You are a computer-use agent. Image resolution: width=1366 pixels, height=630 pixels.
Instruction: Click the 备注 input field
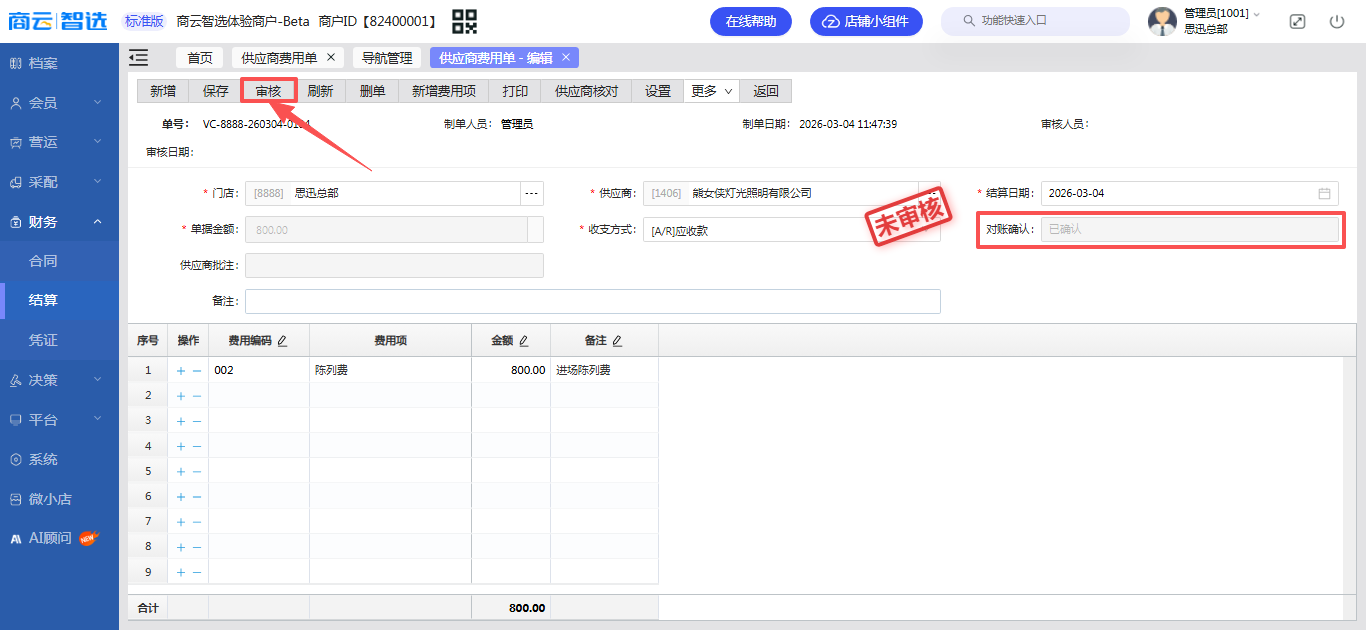(x=592, y=301)
